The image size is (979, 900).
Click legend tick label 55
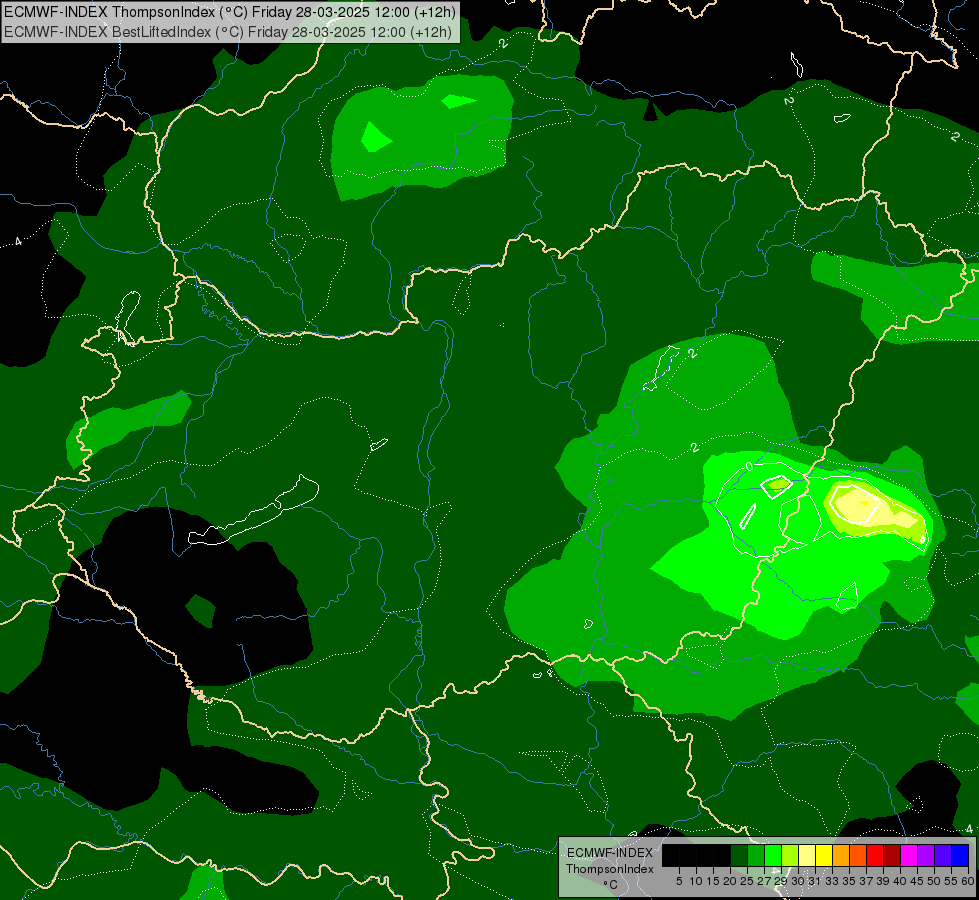click(x=951, y=881)
